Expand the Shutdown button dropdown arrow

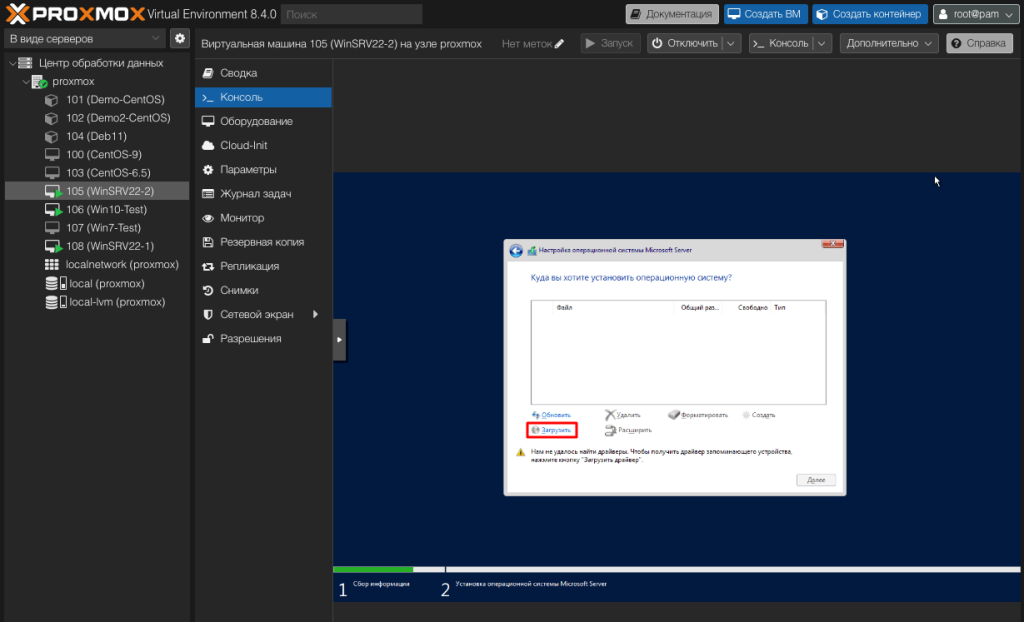[x=731, y=44]
